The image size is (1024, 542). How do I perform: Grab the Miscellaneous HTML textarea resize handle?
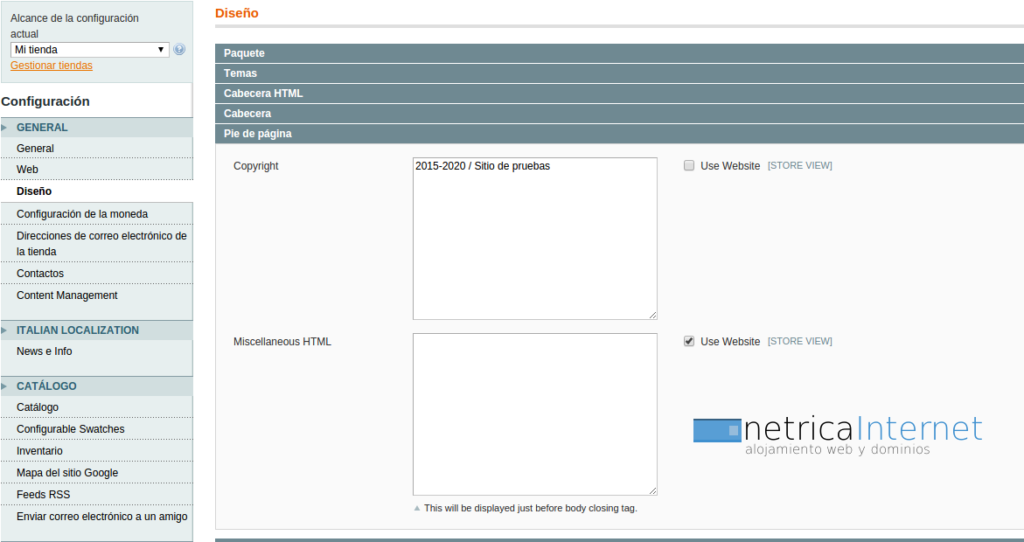[x=653, y=491]
